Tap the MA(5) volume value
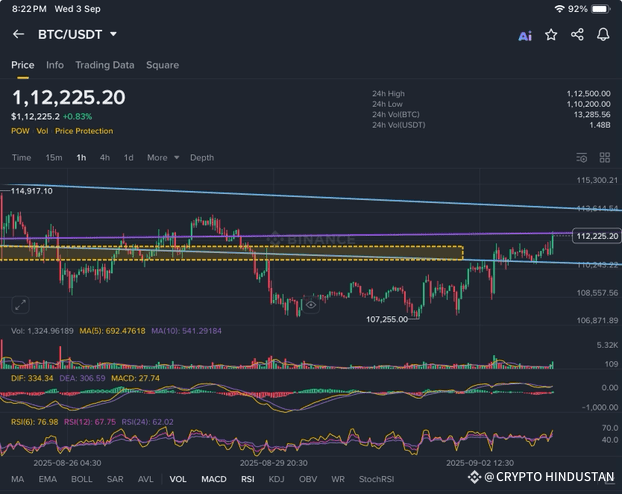This screenshot has width=622, height=494. click(x=112, y=331)
